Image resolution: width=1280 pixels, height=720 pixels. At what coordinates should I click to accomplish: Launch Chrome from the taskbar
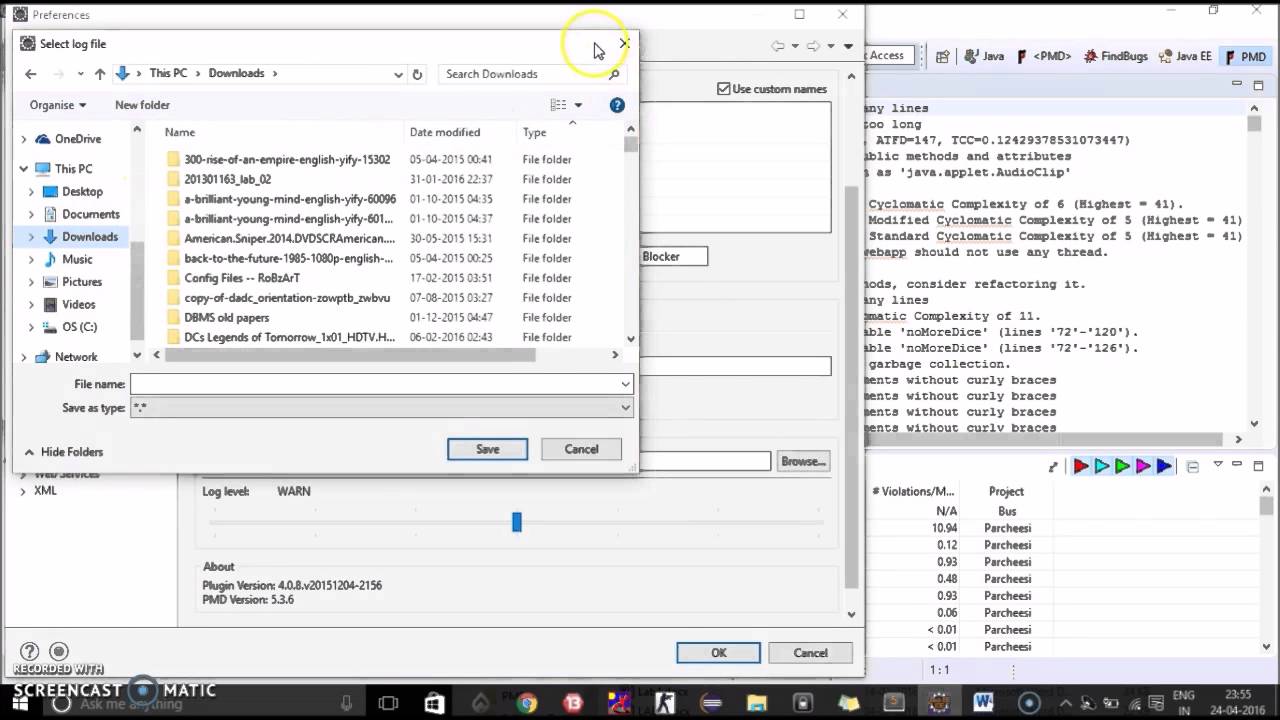[x=527, y=703]
